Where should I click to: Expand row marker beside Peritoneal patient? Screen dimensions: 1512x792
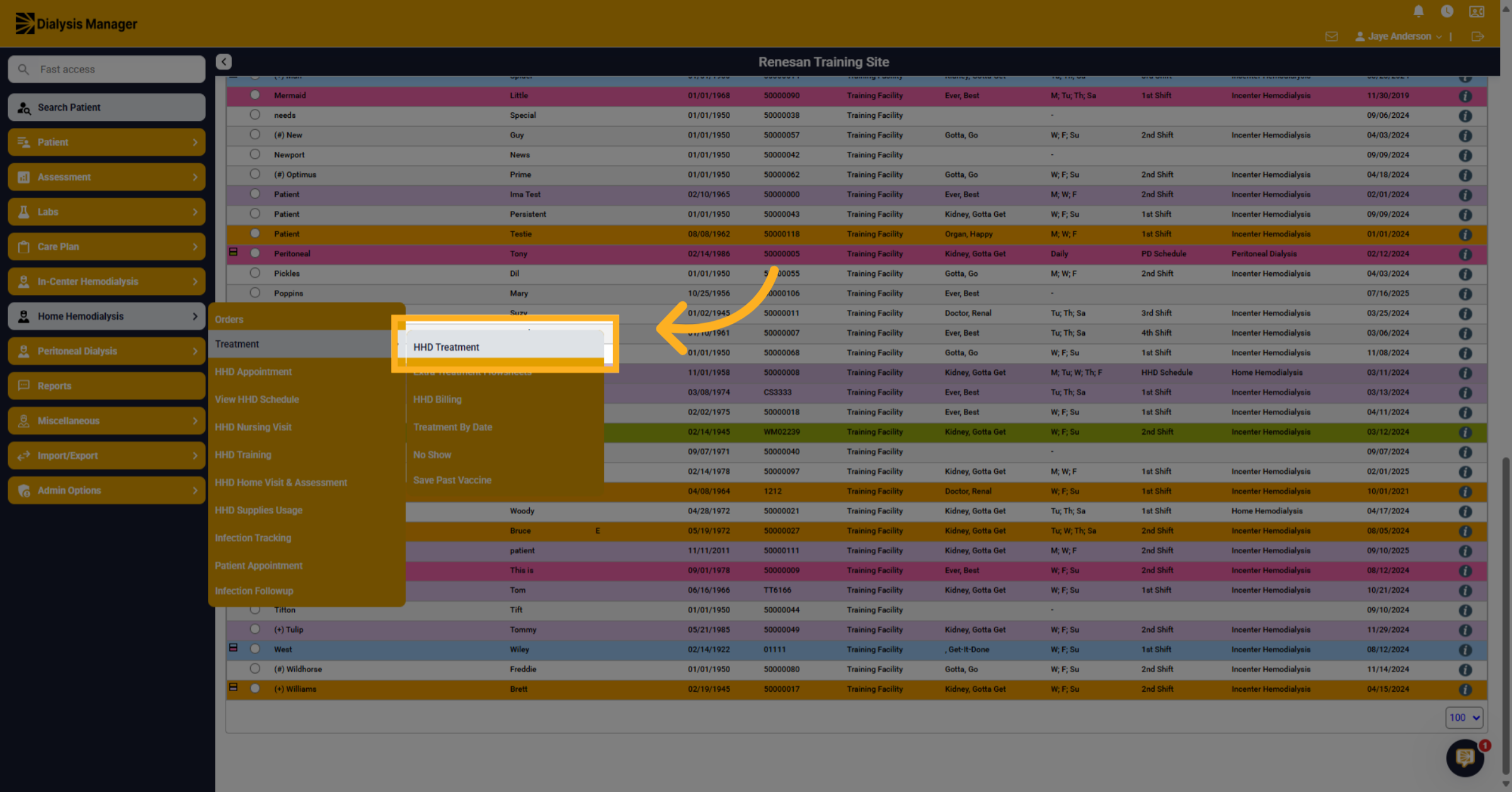tap(233, 252)
